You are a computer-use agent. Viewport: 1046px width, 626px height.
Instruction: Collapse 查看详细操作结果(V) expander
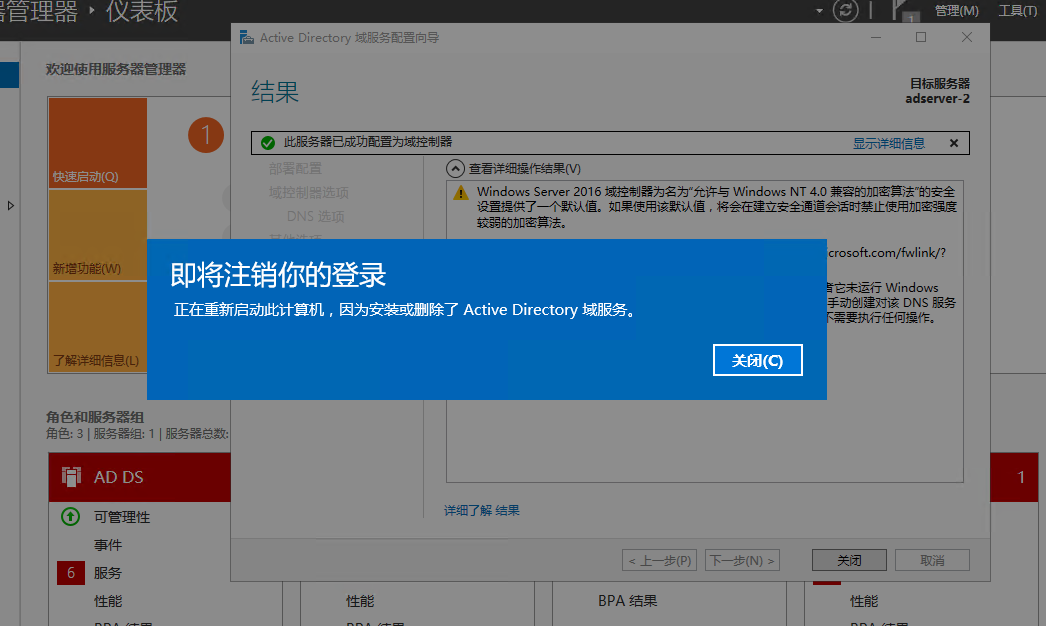456,169
